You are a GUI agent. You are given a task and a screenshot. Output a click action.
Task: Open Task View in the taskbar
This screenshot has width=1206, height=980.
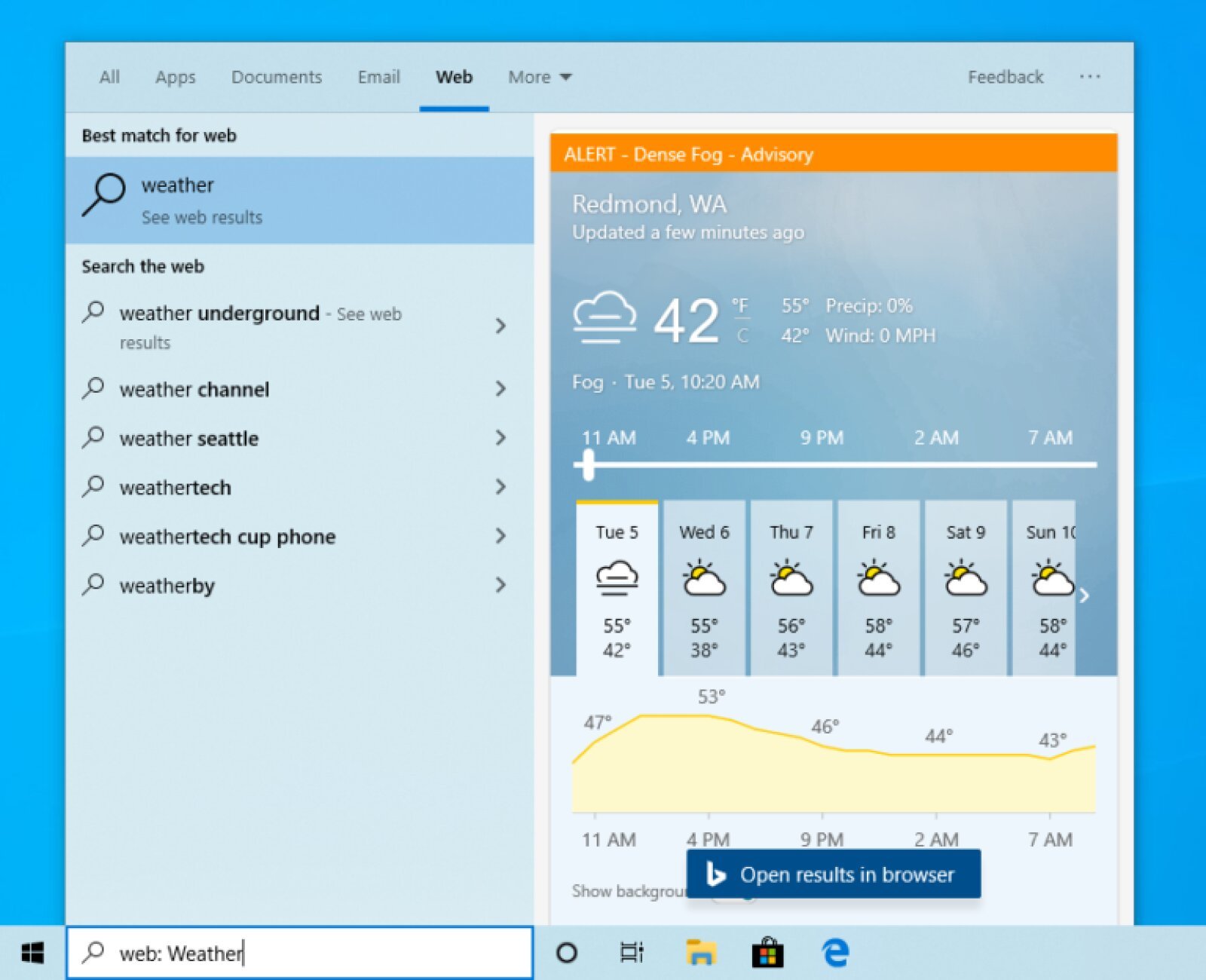click(x=633, y=953)
